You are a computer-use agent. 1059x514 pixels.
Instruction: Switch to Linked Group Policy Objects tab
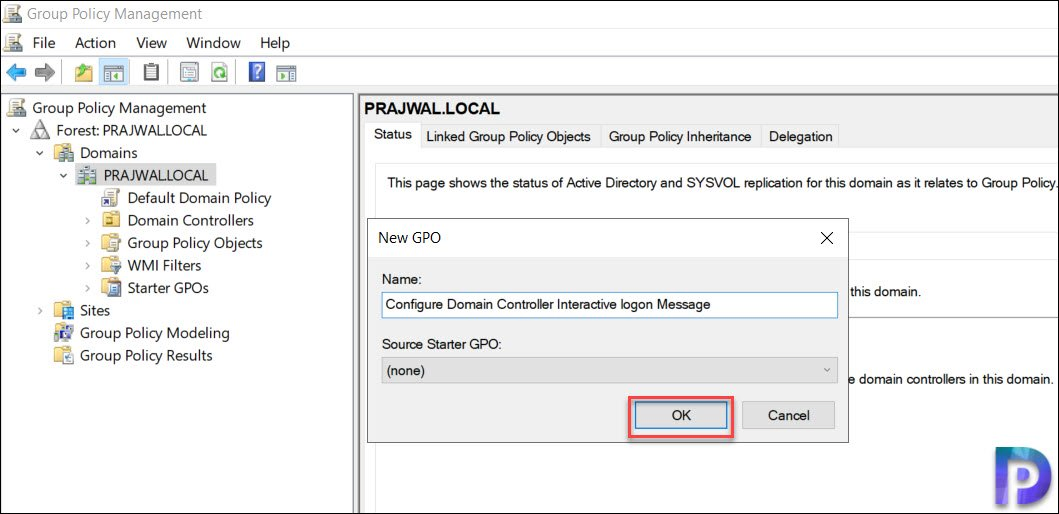pyautogui.click(x=509, y=136)
